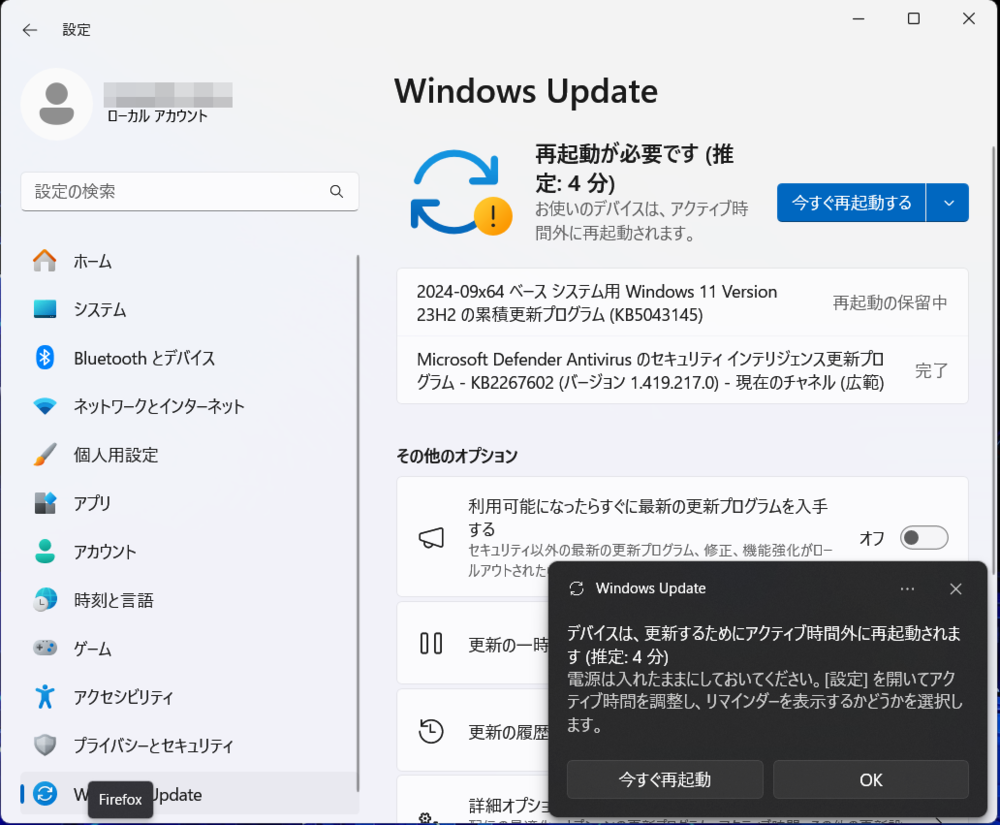Open notification three-dots options menu
Viewport: 1000px width, 825px height.
tap(907, 588)
